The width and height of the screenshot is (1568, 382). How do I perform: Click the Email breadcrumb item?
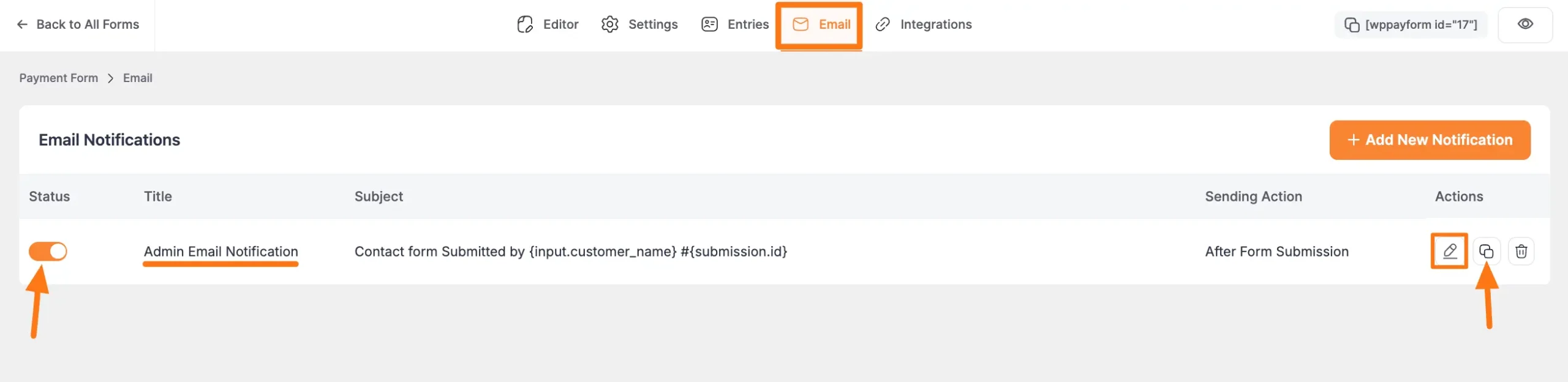[x=137, y=78]
